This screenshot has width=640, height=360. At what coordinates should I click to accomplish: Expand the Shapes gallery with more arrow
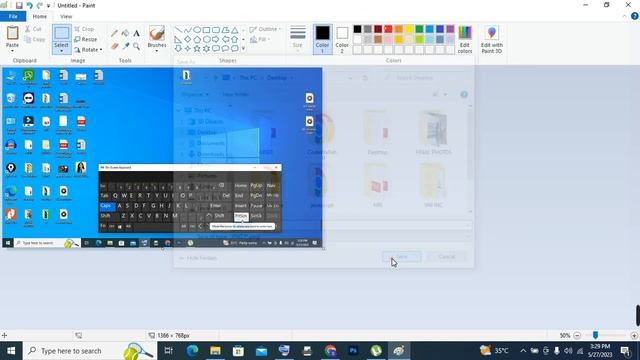pos(244,49)
